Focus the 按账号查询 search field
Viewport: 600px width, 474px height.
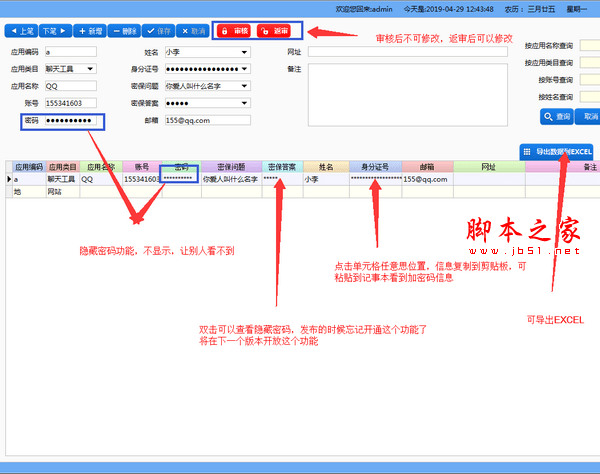click(x=590, y=80)
